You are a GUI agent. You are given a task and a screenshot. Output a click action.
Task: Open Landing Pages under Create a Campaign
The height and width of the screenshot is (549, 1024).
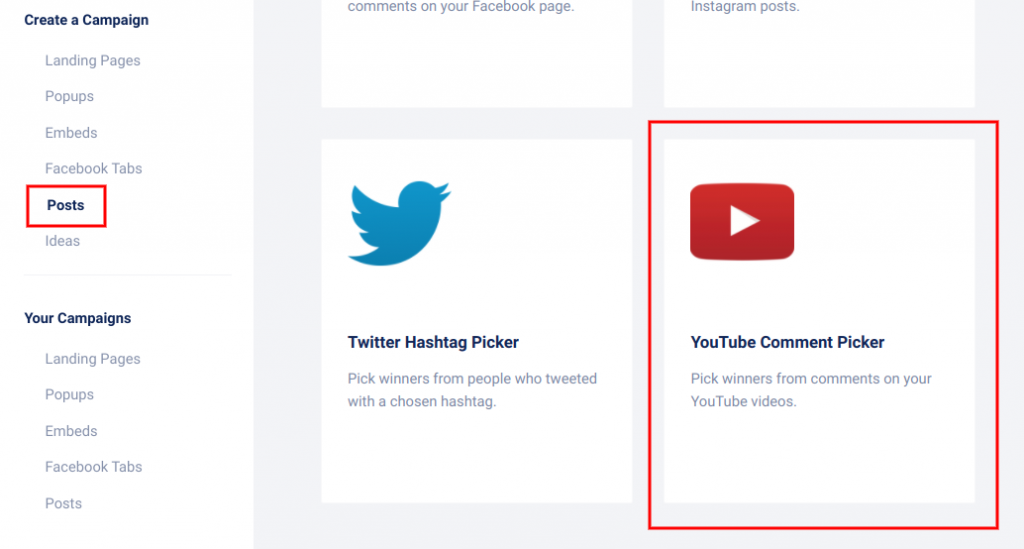93,61
